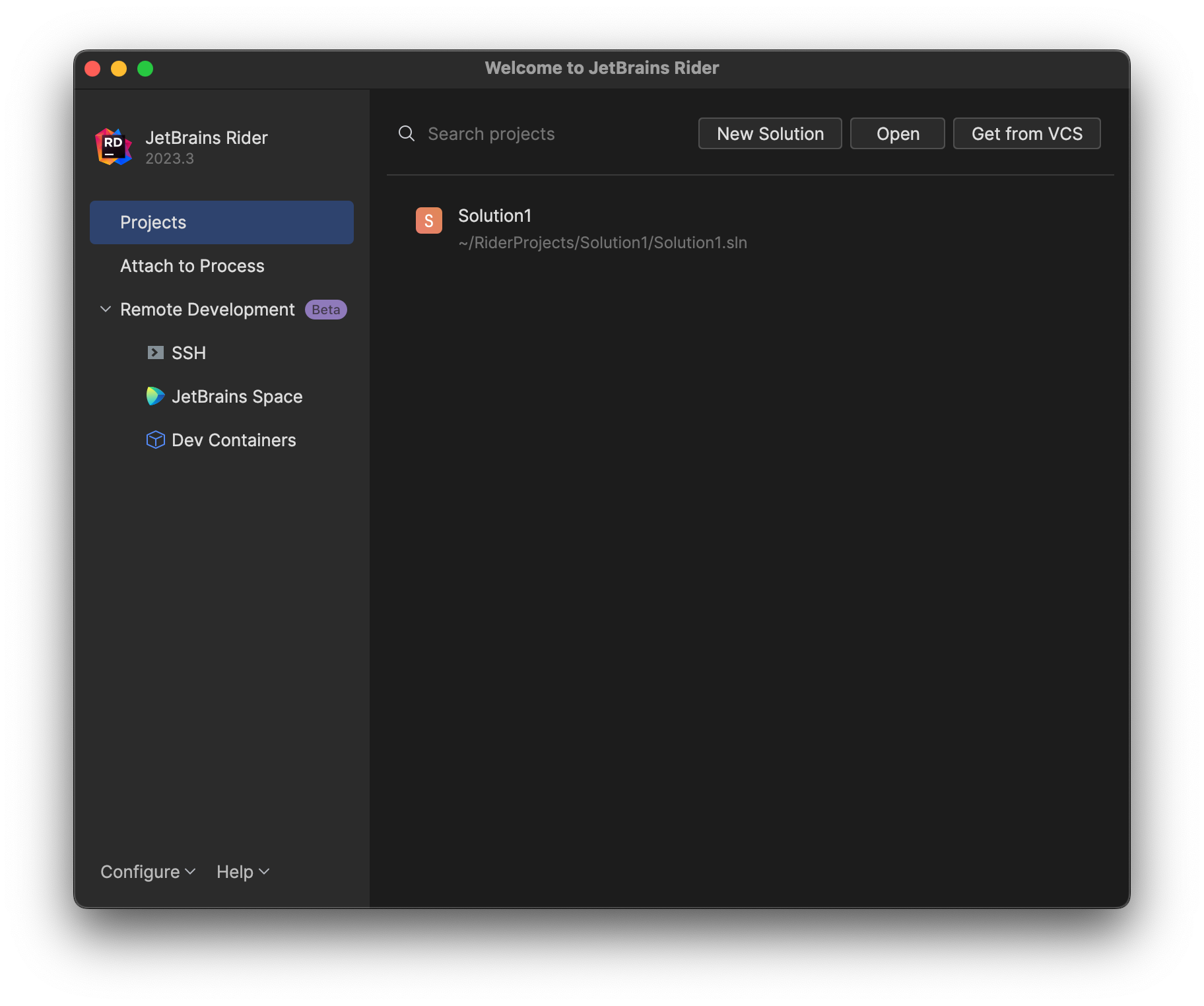Click the Dev Containers cube icon

pyautogui.click(x=155, y=440)
